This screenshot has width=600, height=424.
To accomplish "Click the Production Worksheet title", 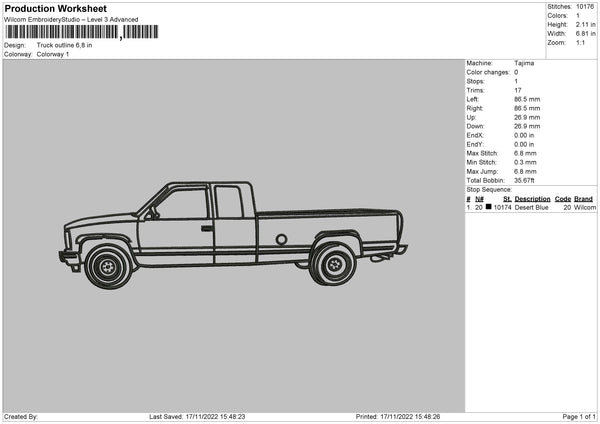I will 55,9.
